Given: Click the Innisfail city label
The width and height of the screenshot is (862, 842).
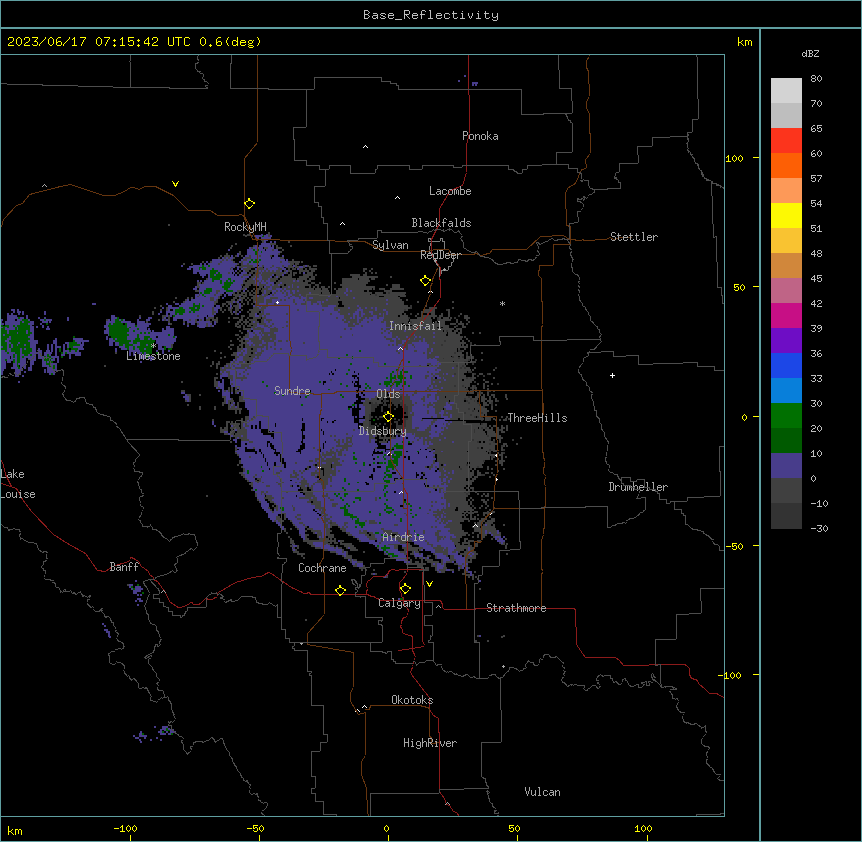Looking at the screenshot, I should [416, 326].
